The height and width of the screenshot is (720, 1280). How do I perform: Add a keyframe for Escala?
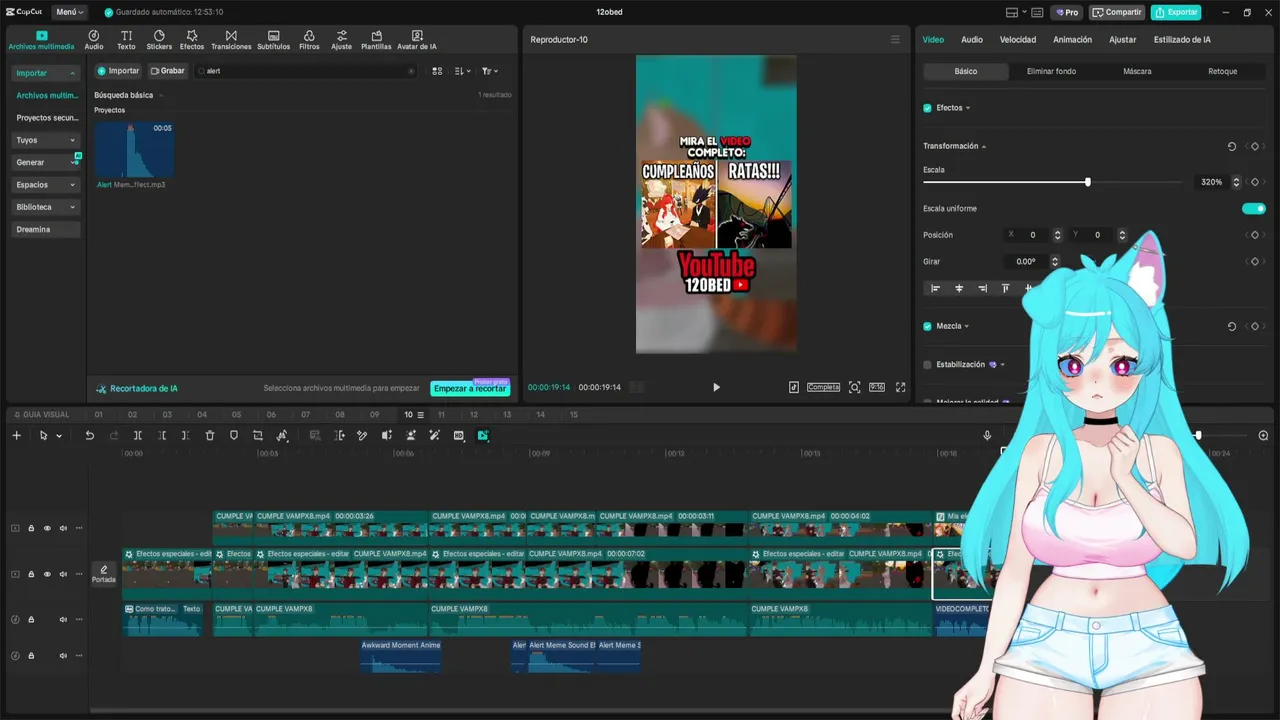pyautogui.click(x=1255, y=182)
